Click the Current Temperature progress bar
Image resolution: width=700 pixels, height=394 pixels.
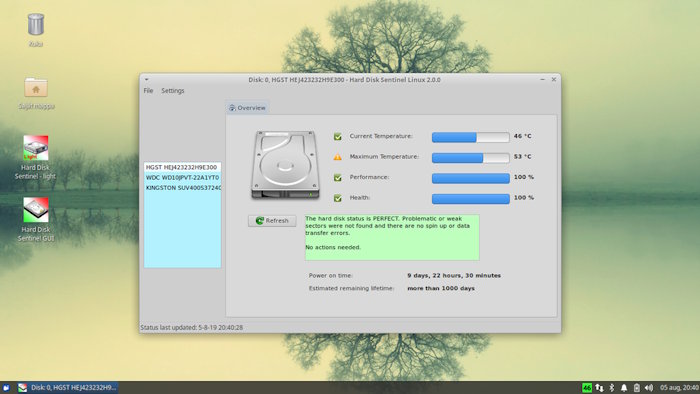[471, 137]
